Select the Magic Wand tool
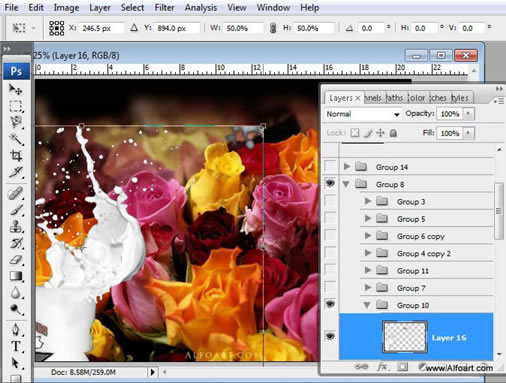Screen dimensions: 506x383 (x=16, y=138)
